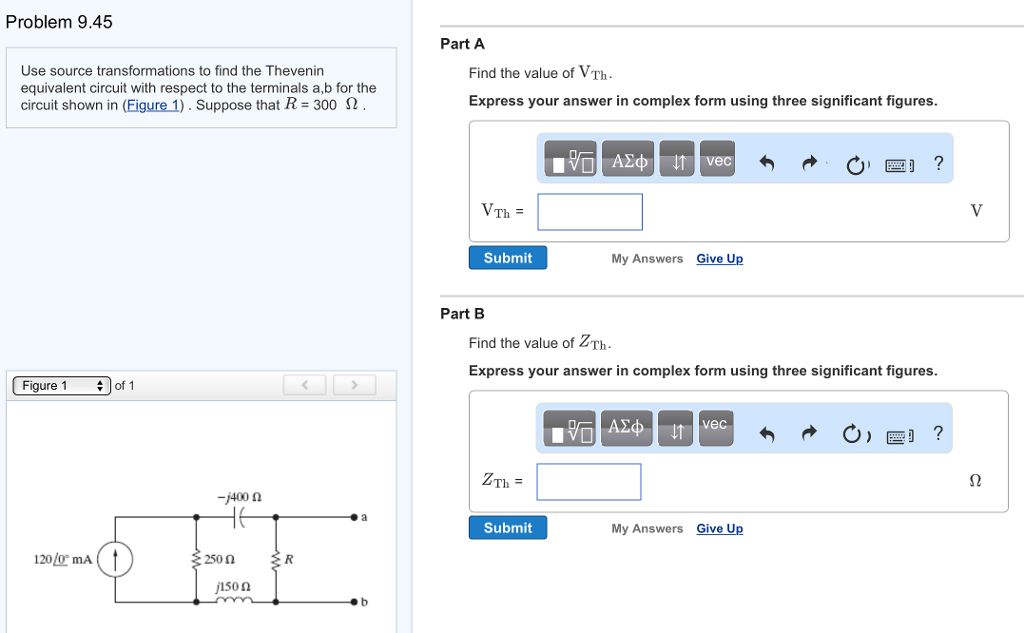Click the next figure chevron arrow
Image resolution: width=1024 pixels, height=633 pixels.
click(x=354, y=385)
